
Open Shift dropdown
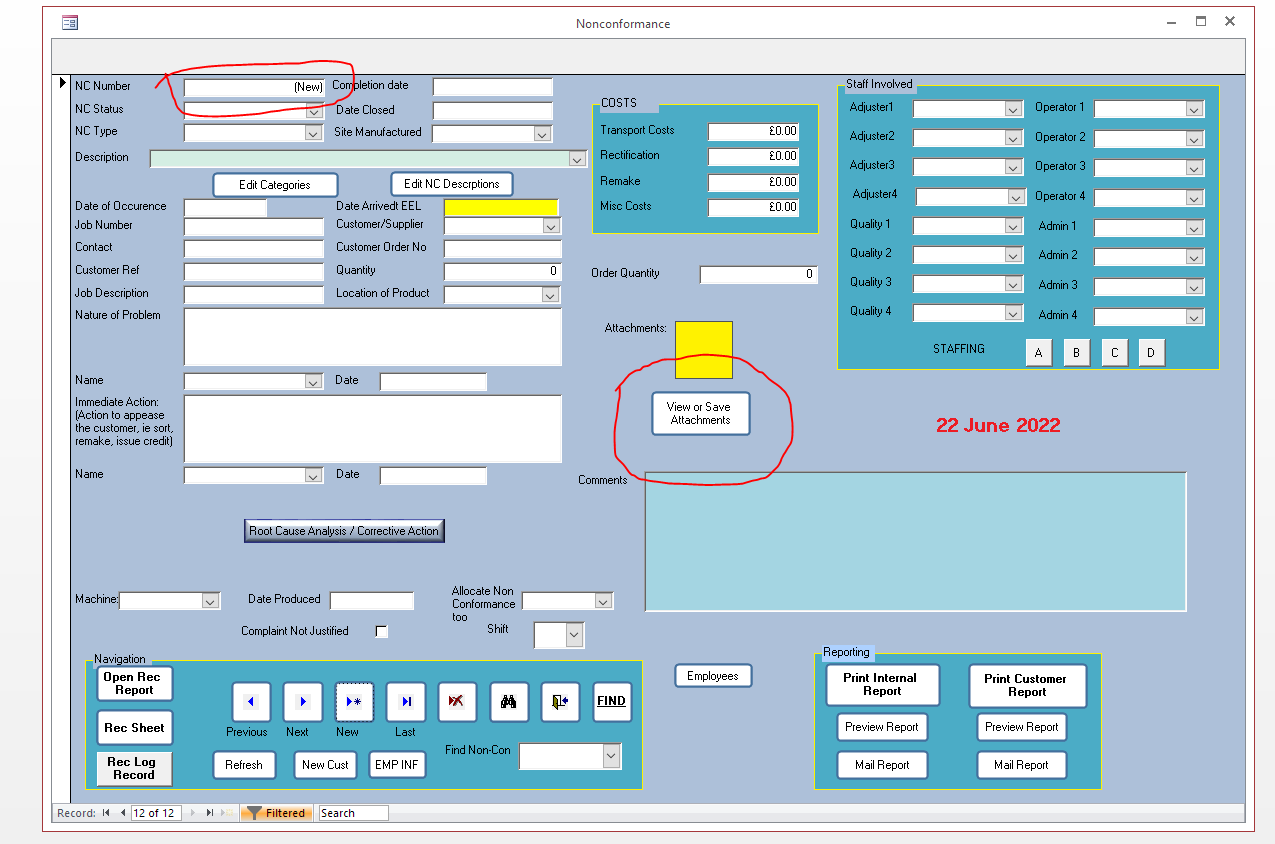pyautogui.click(x=574, y=634)
